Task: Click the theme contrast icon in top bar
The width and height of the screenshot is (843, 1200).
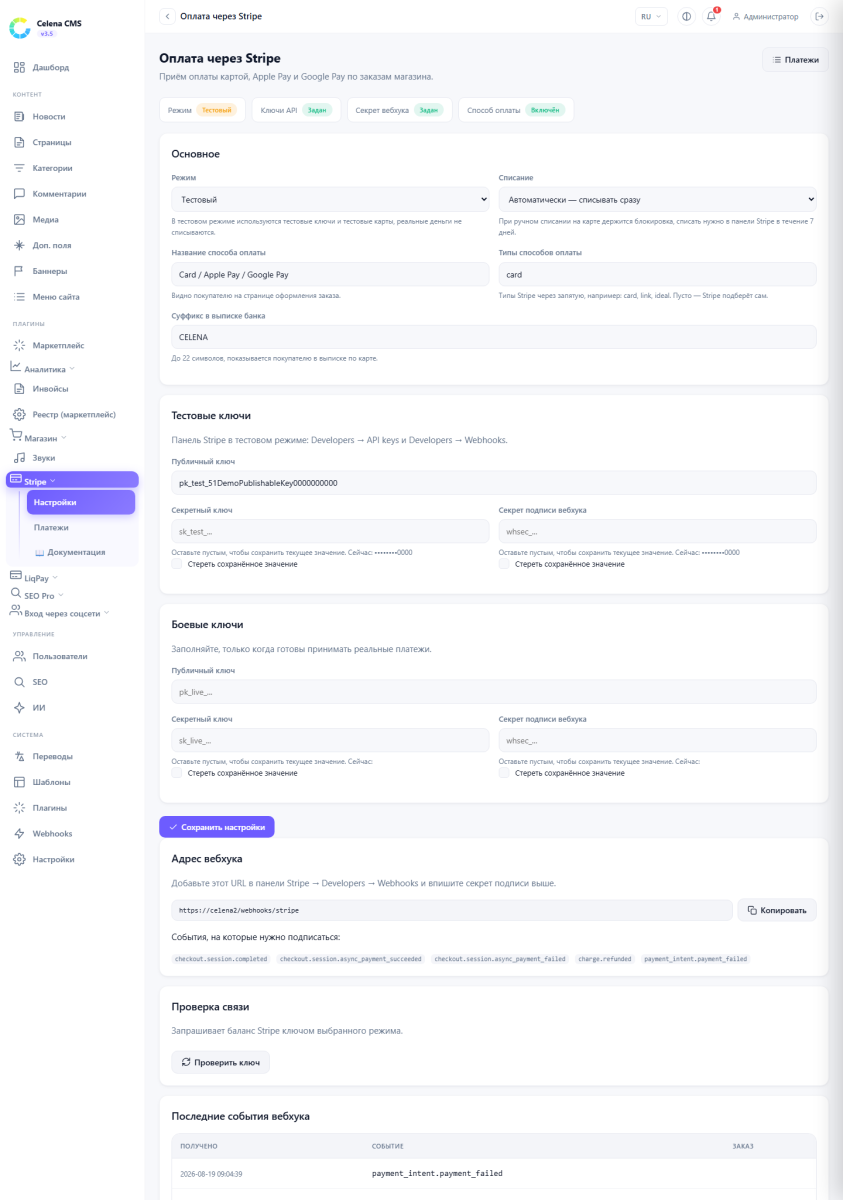Action: (686, 16)
